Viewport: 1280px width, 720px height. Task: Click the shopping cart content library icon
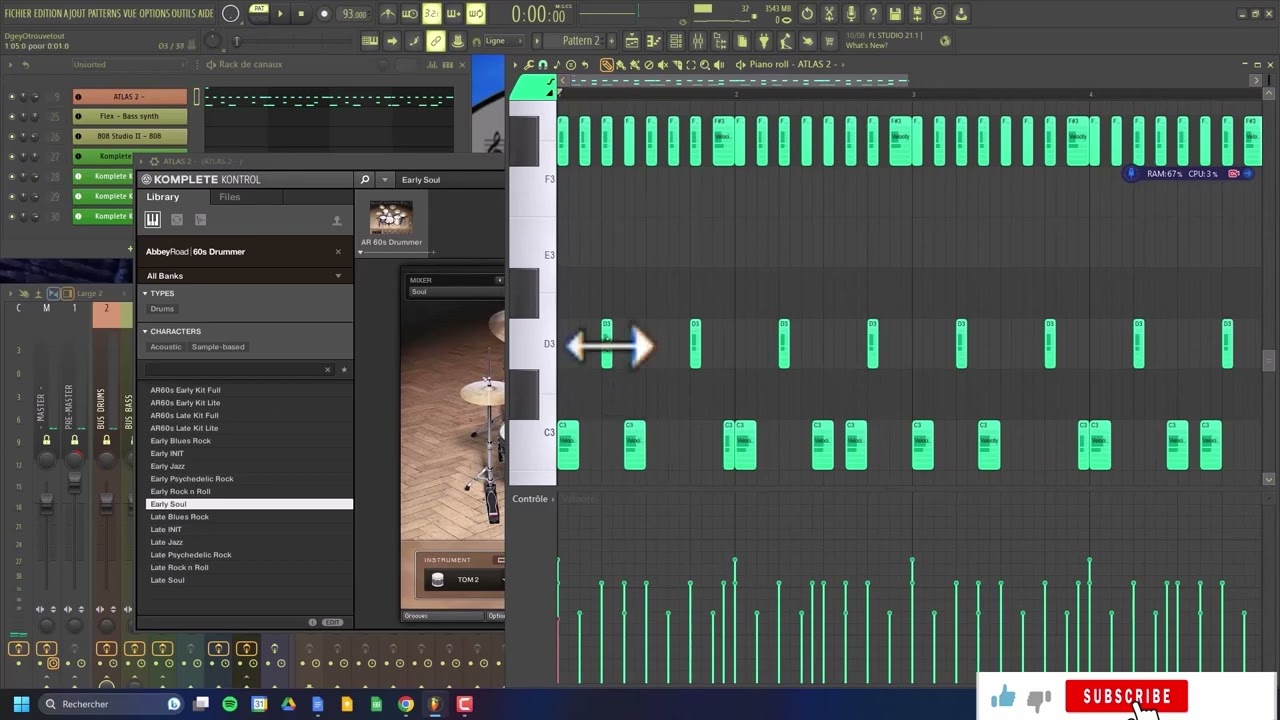tap(830, 41)
